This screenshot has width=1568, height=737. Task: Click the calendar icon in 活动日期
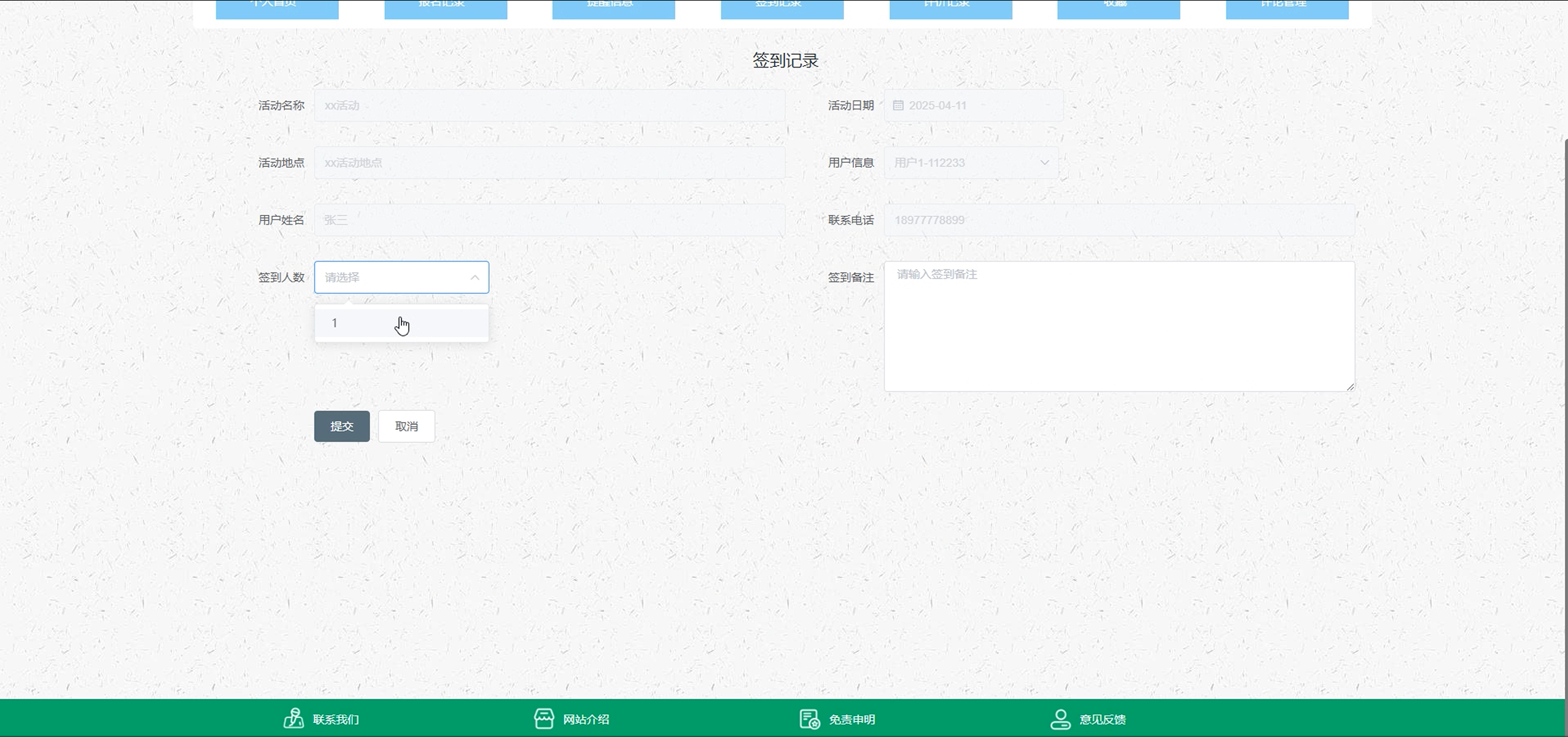[898, 106]
